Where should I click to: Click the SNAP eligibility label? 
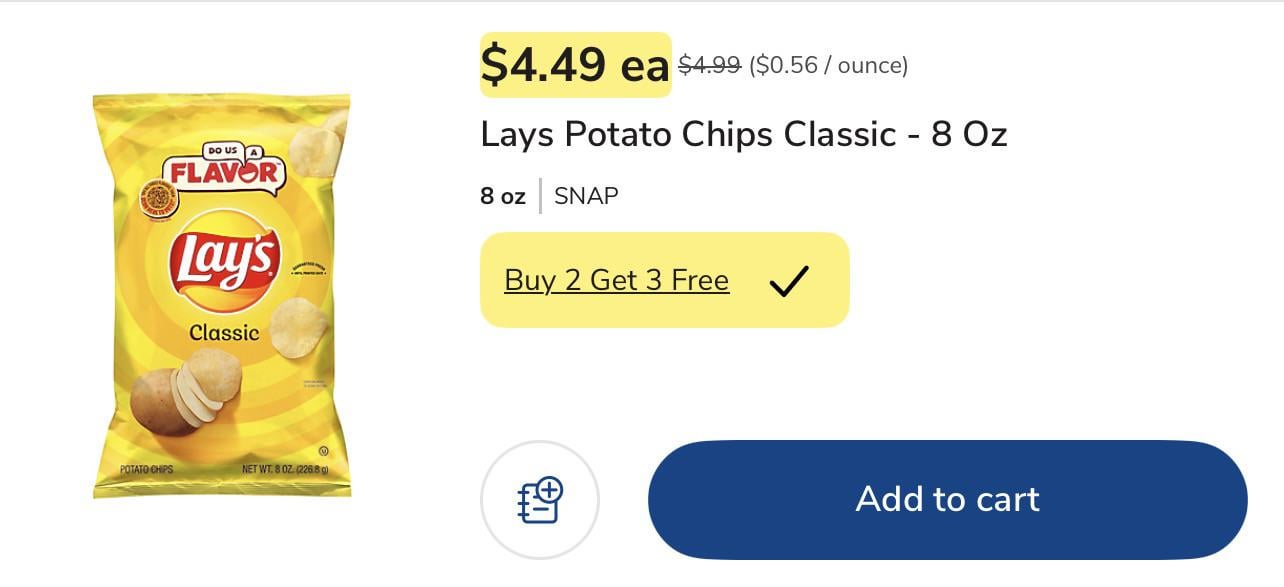[586, 196]
